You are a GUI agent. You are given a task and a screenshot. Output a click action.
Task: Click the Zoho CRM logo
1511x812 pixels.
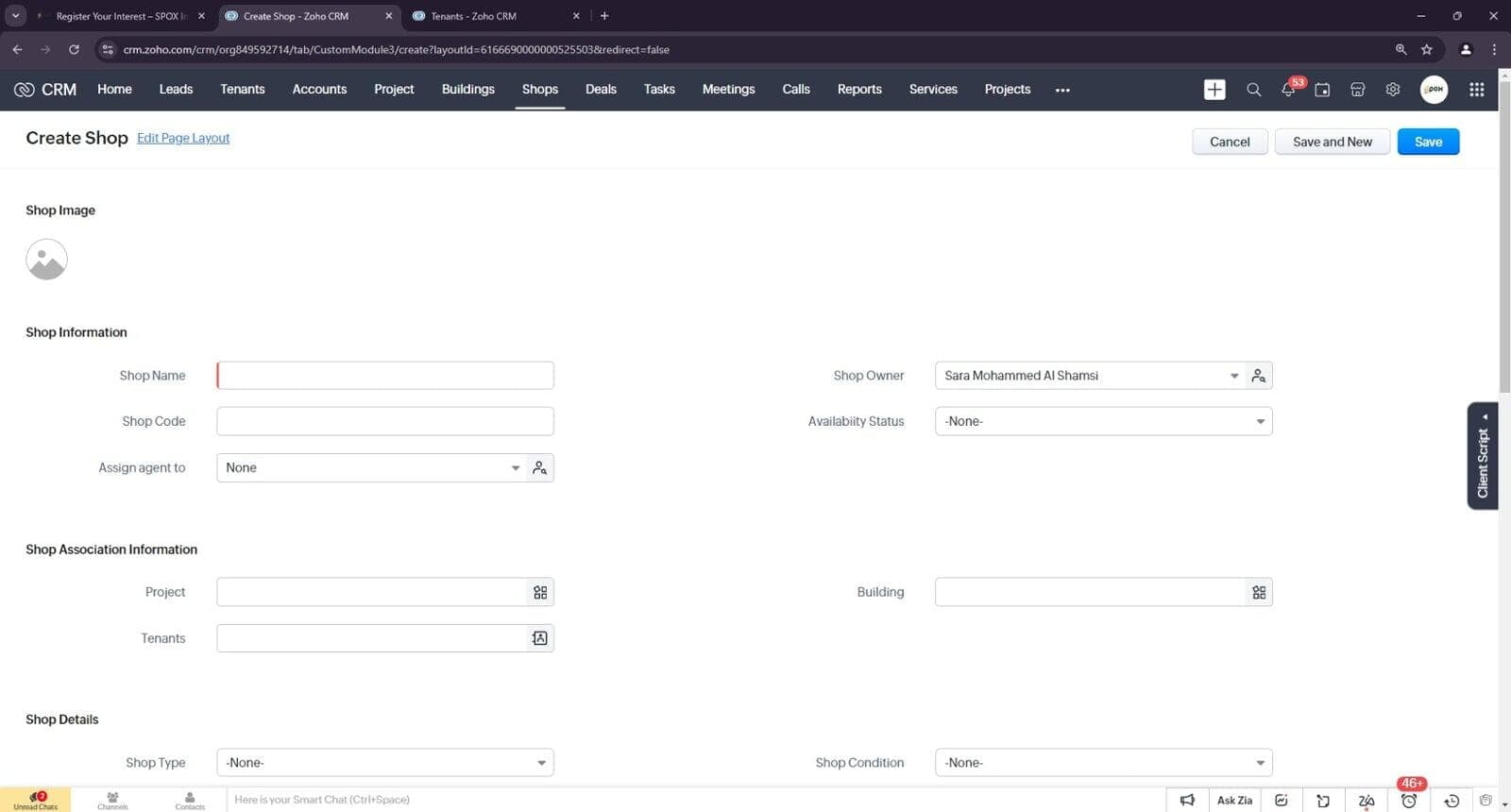pos(44,90)
